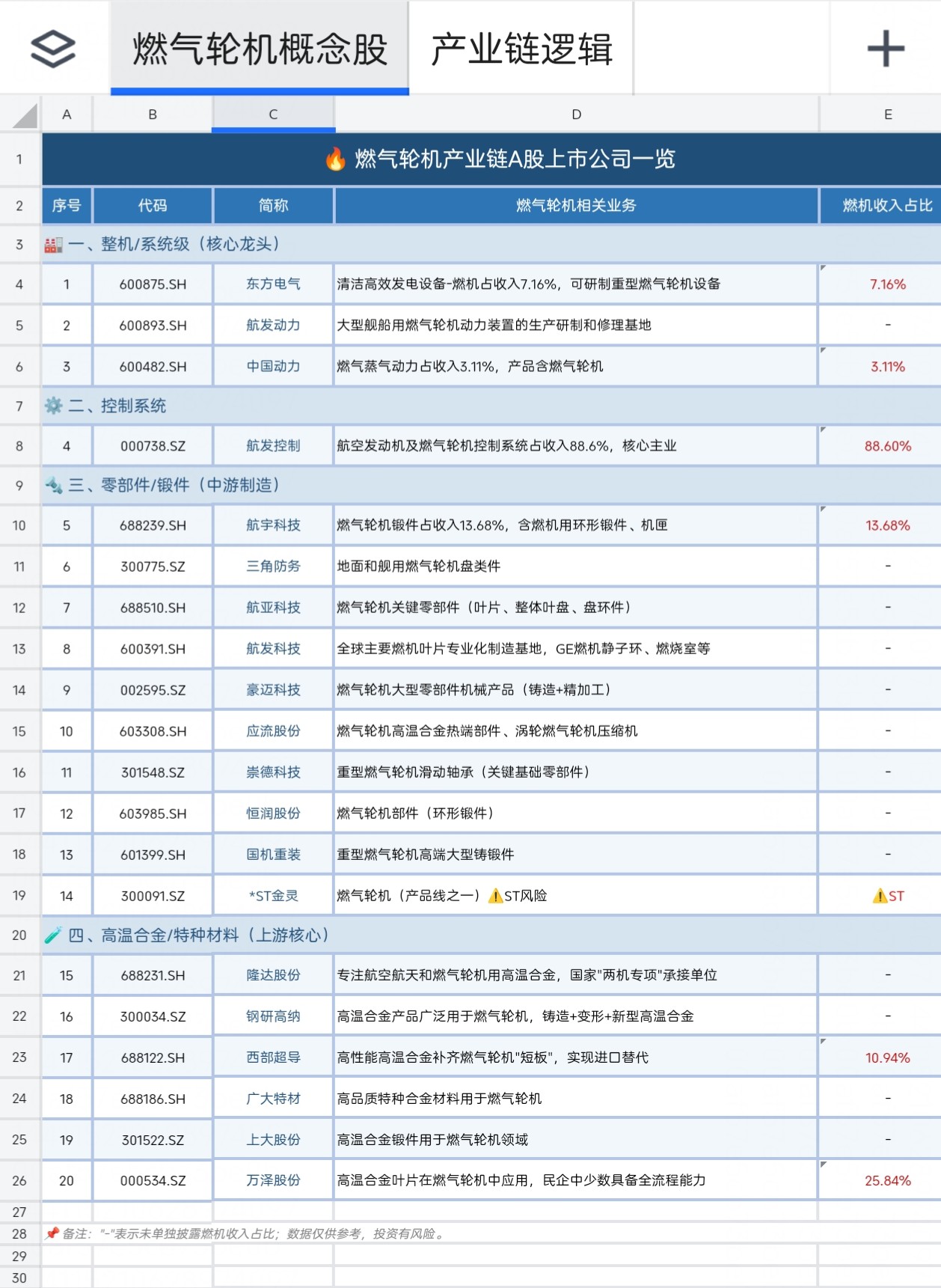Switch to the 产业链逻辑 tab

point(521,49)
